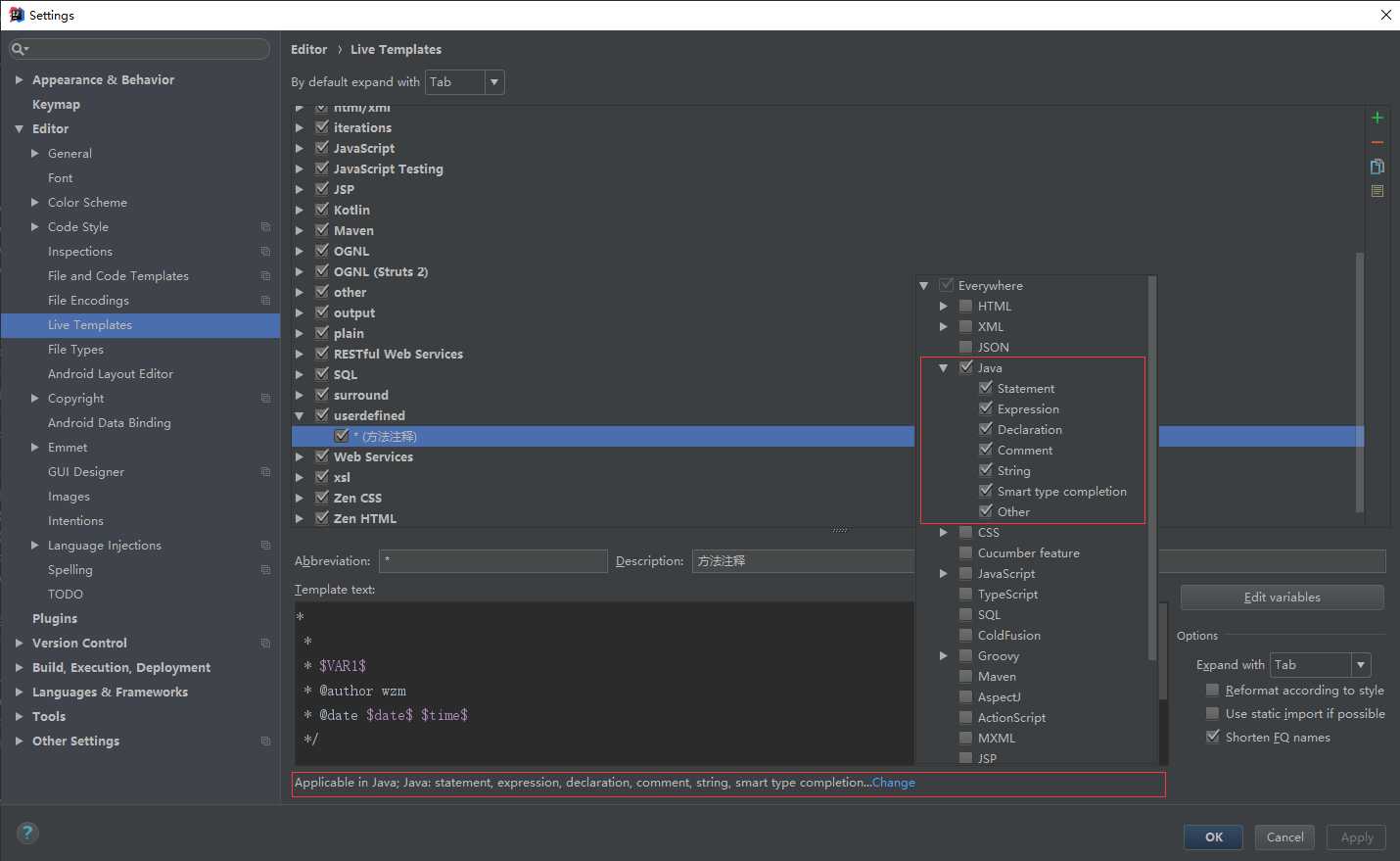This screenshot has width=1400, height=861.
Task: Click the red minus remove template icon
Action: (1377, 142)
